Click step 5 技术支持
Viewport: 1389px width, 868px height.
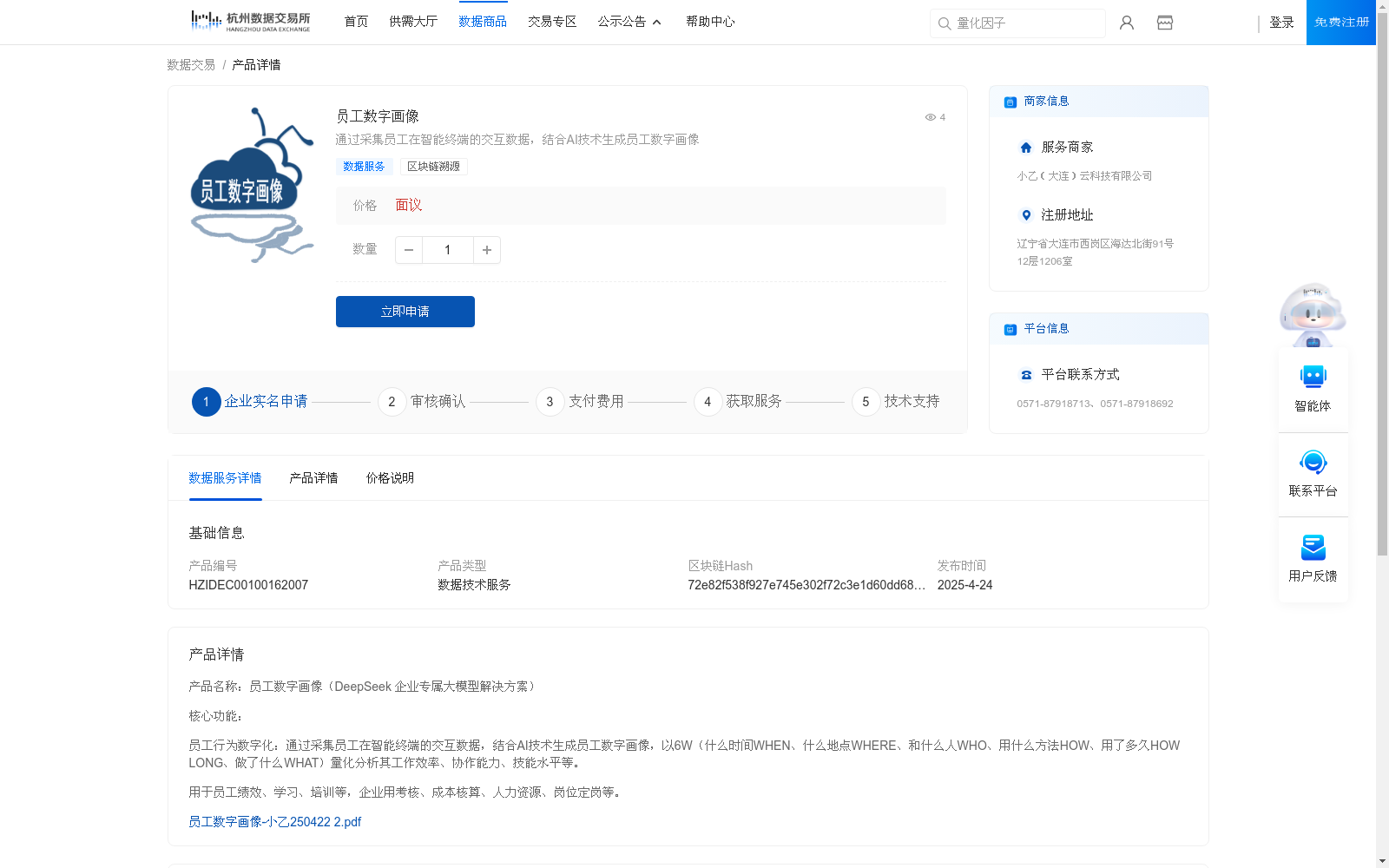tap(896, 402)
